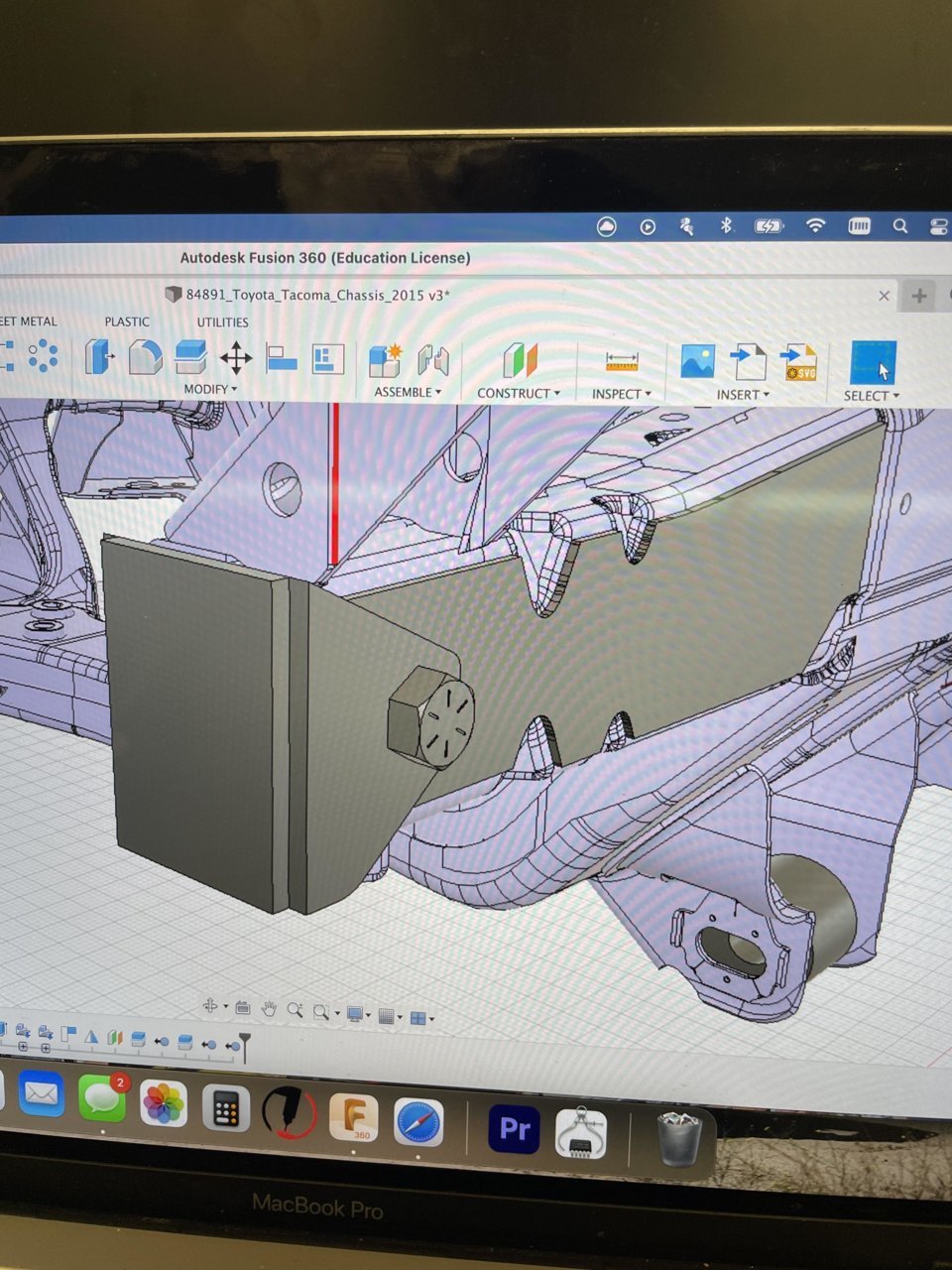
Task: Launch Photos from the Dock
Action: (x=164, y=1104)
